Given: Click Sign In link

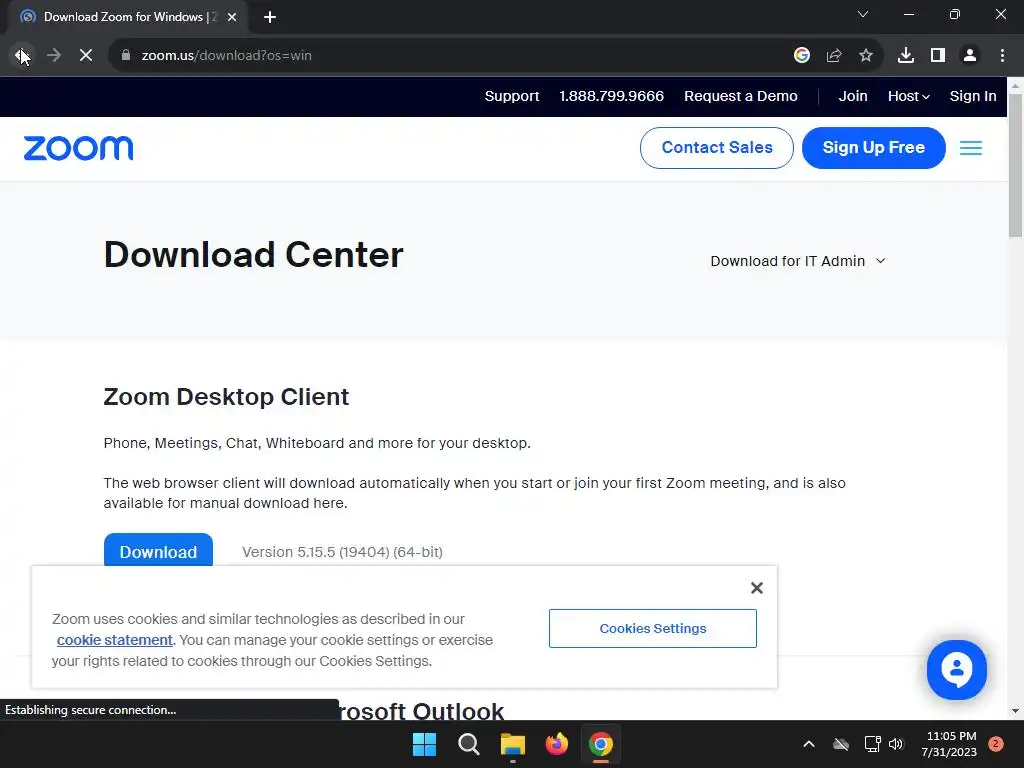Looking at the screenshot, I should click(973, 96).
